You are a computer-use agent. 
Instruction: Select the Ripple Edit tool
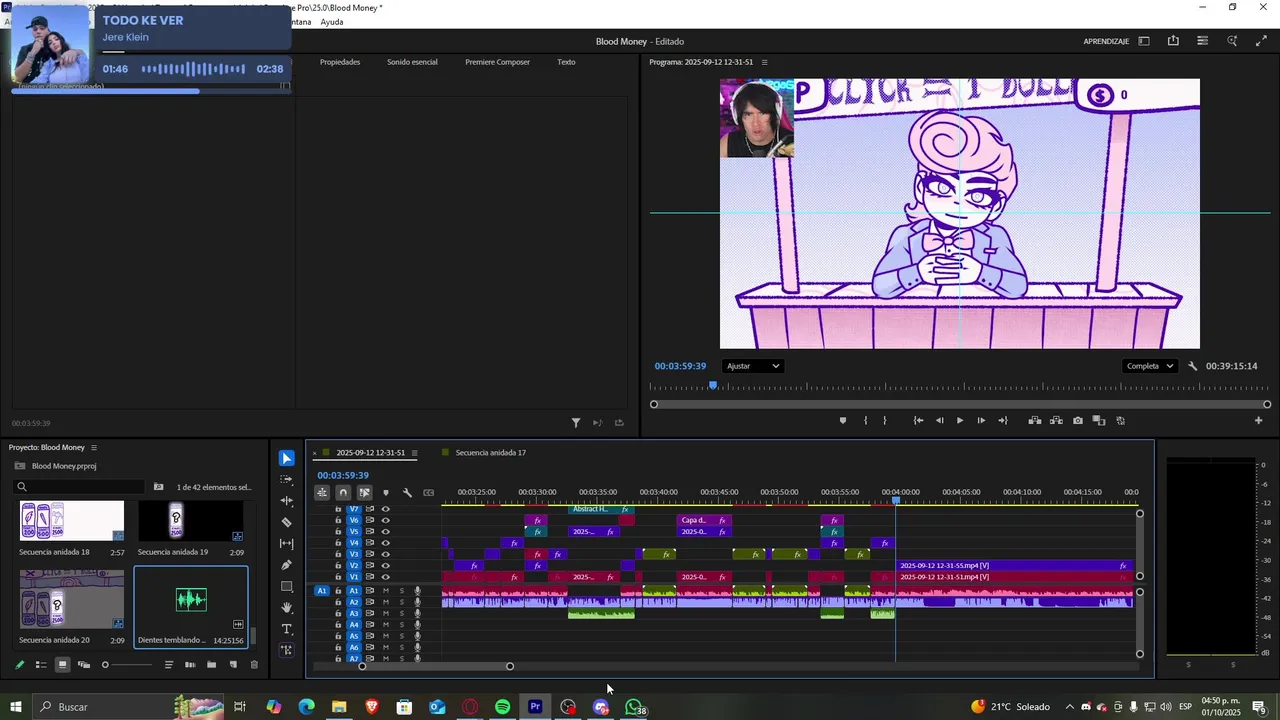[287, 501]
